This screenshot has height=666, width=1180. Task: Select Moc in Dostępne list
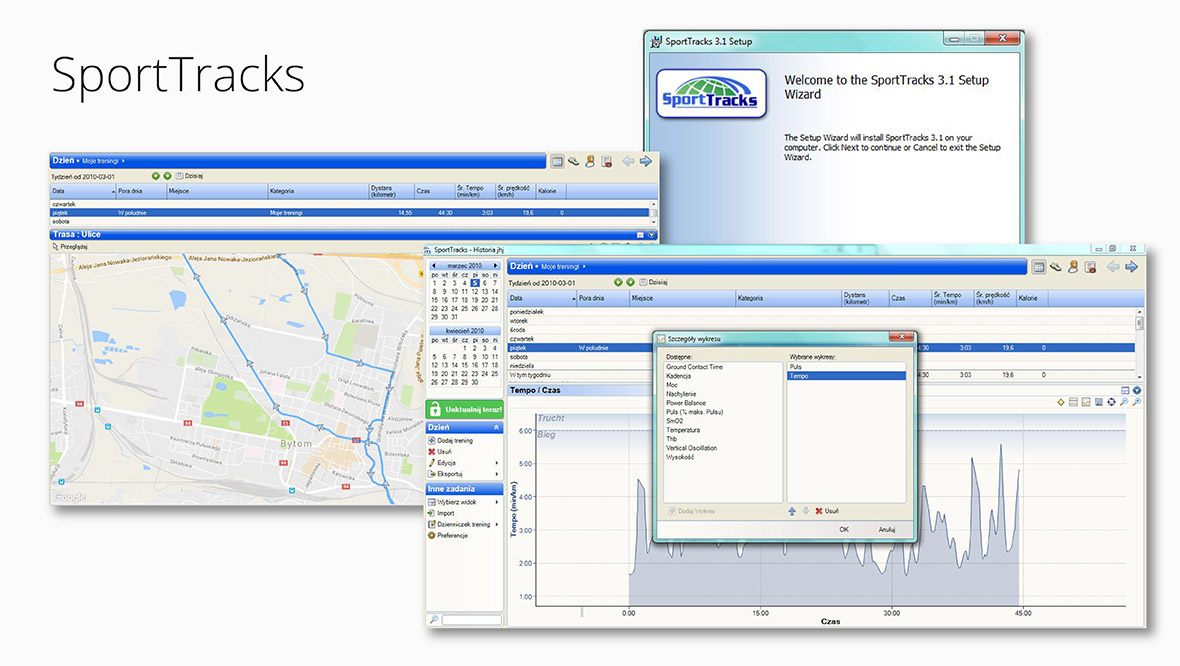[x=672, y=385]
